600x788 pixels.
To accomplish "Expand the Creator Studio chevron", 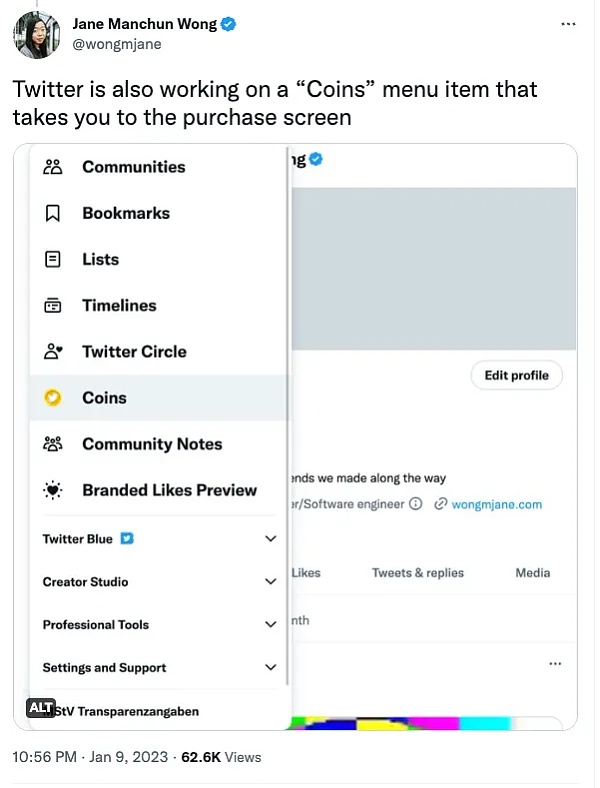I will click(x=271, y=581).
